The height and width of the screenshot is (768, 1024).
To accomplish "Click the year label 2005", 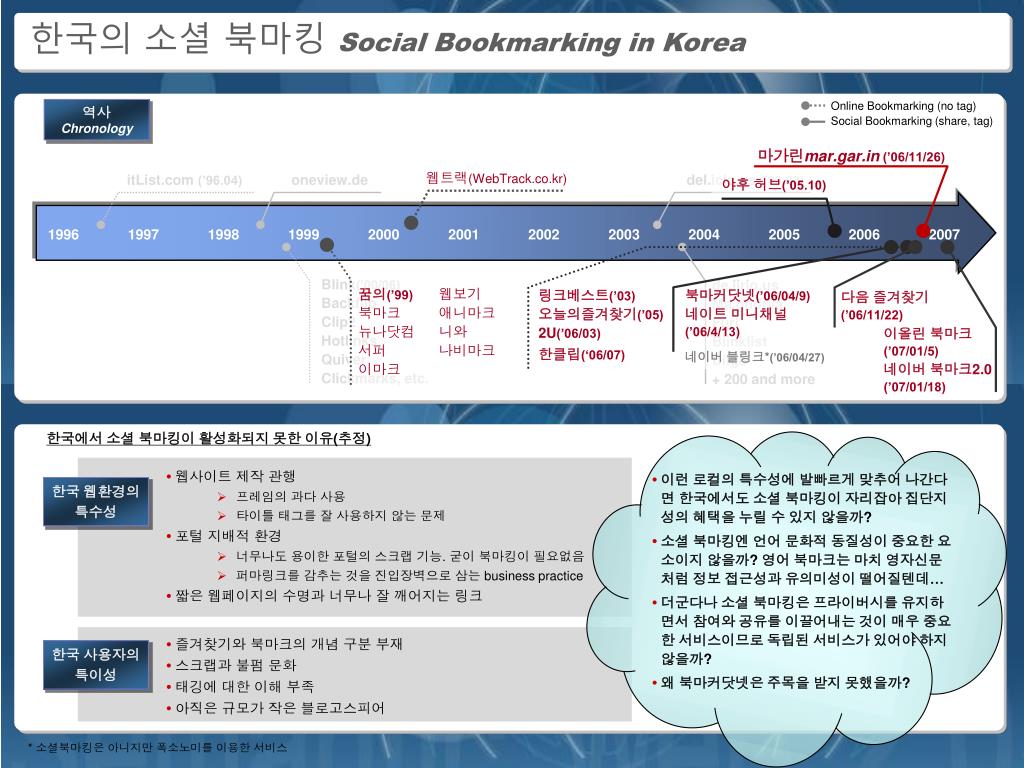I will [x=784, y=234].
